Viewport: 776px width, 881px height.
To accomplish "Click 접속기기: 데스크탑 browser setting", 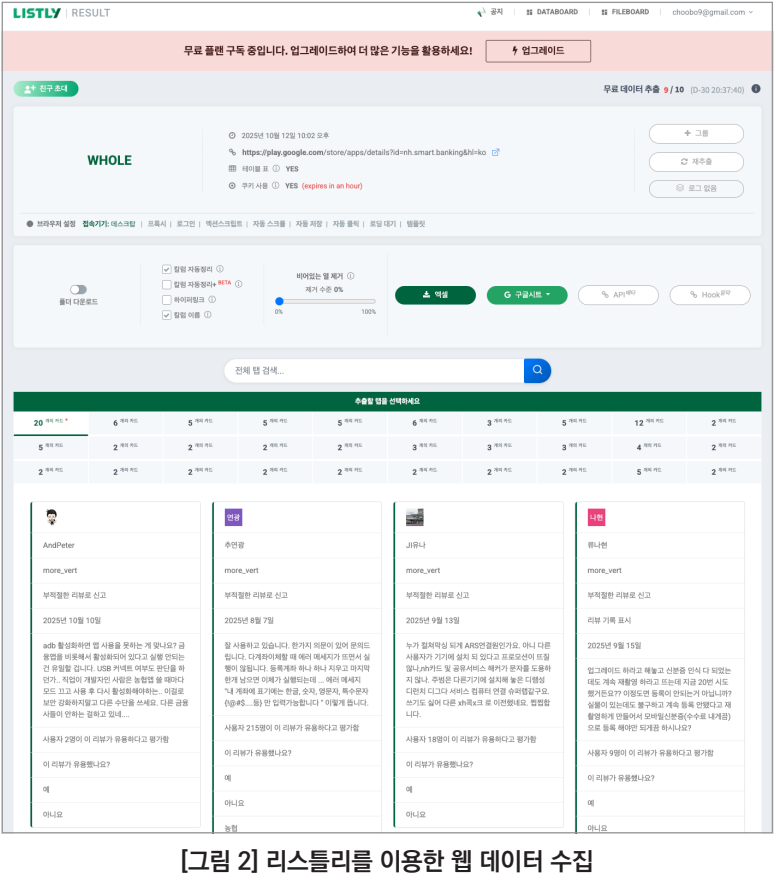I will coord(109,224).
